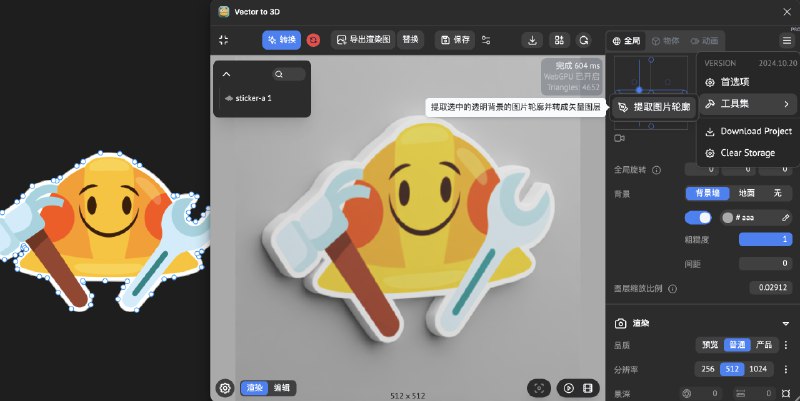This screenshot has height=401, width=800.
Task: Click the eyedropper icon in color field
Action: [x=785, y=218]
